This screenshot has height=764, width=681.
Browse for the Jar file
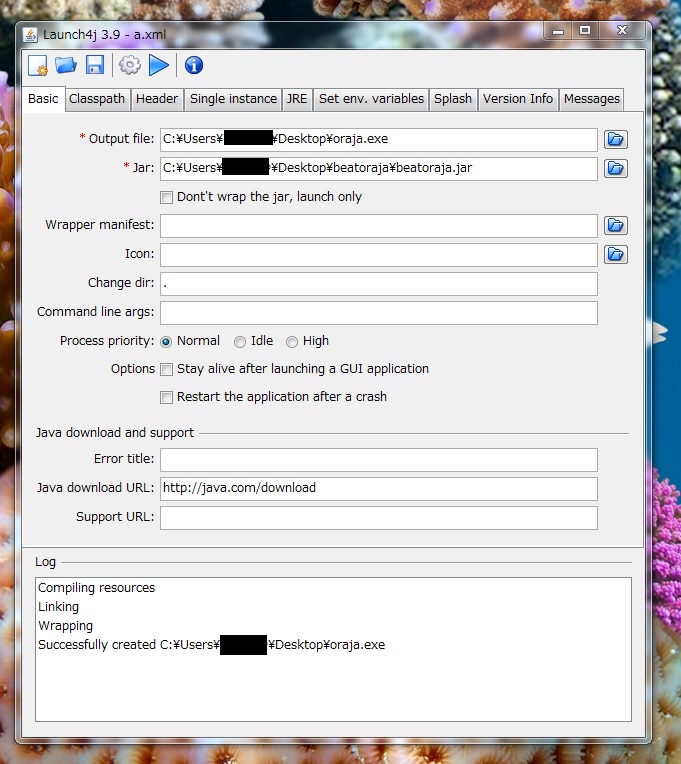[616, 169]
